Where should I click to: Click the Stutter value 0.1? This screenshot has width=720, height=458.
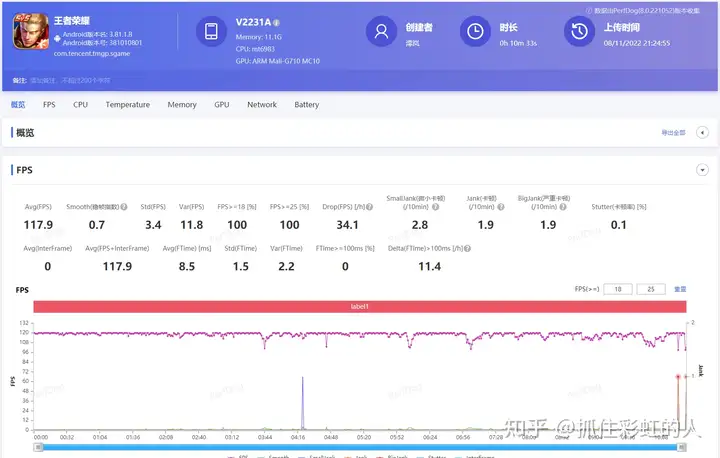pos(619,225)
